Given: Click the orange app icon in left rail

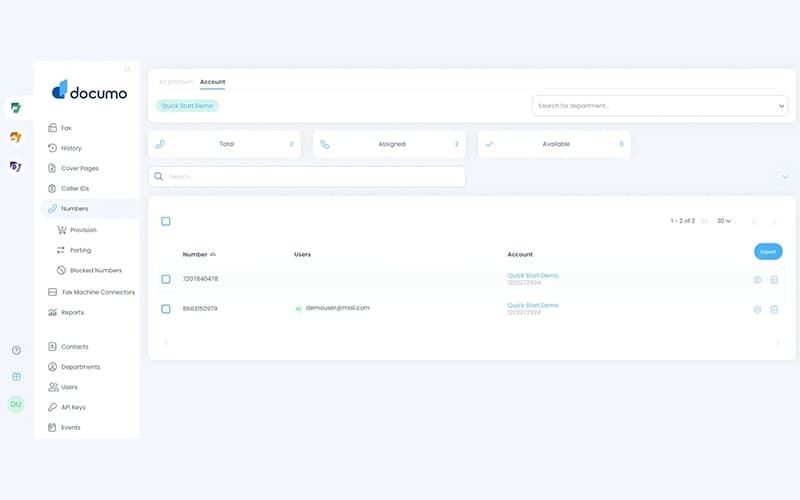Looking at the screenshot, I should [x=16, y=137].
